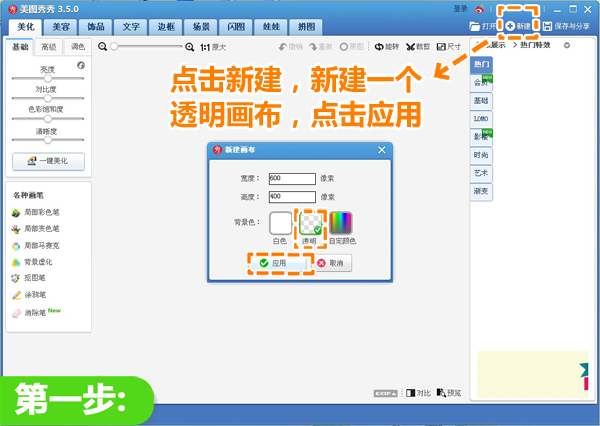Select 涂鸦笔 doodle pen
The width and height of the screenshot is (600, 426).
point(29,295)
